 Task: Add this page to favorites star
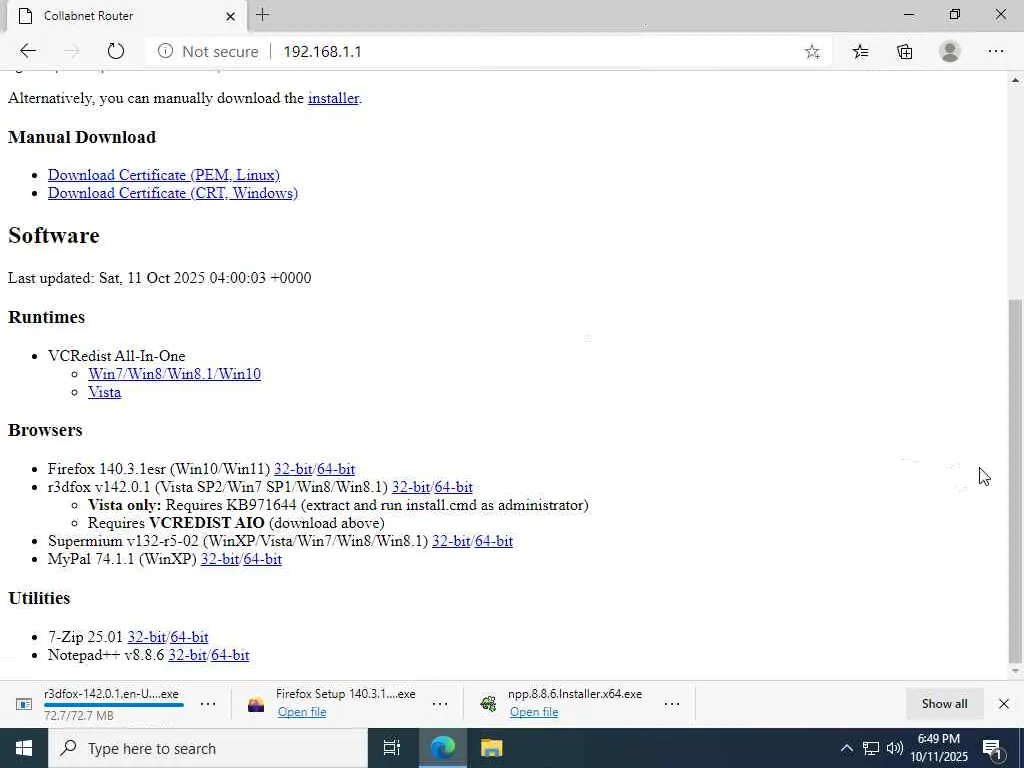(812, 52)
